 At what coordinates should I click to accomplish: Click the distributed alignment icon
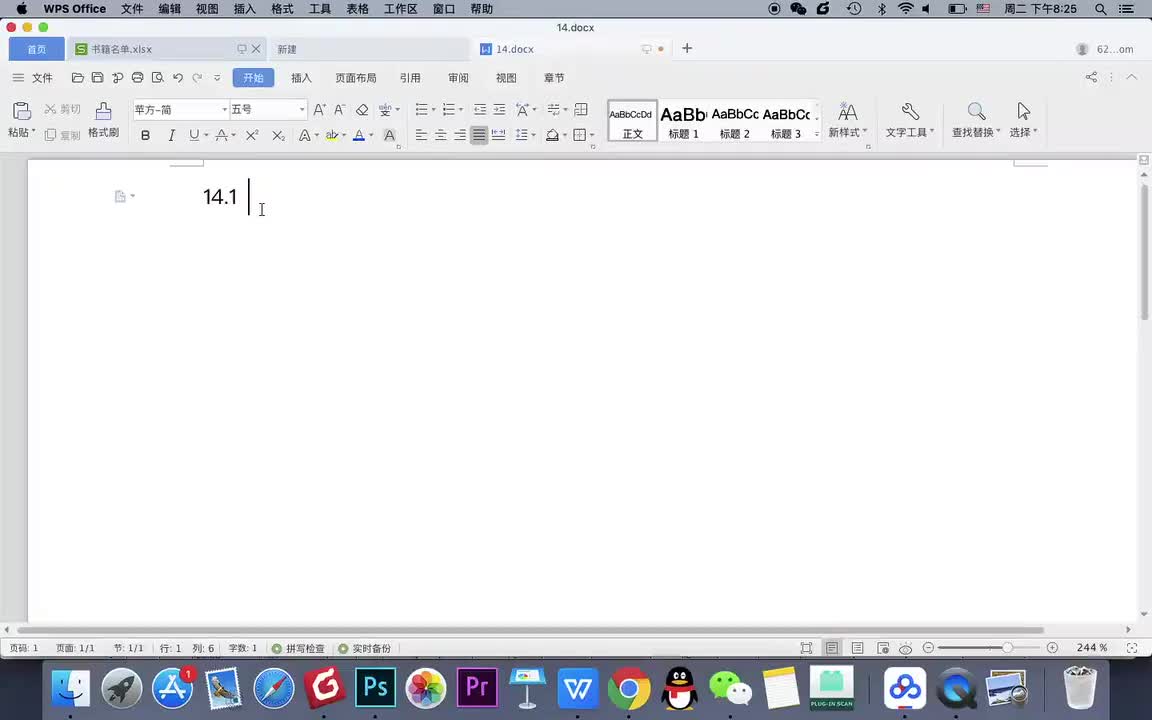[x=498, y=135]
